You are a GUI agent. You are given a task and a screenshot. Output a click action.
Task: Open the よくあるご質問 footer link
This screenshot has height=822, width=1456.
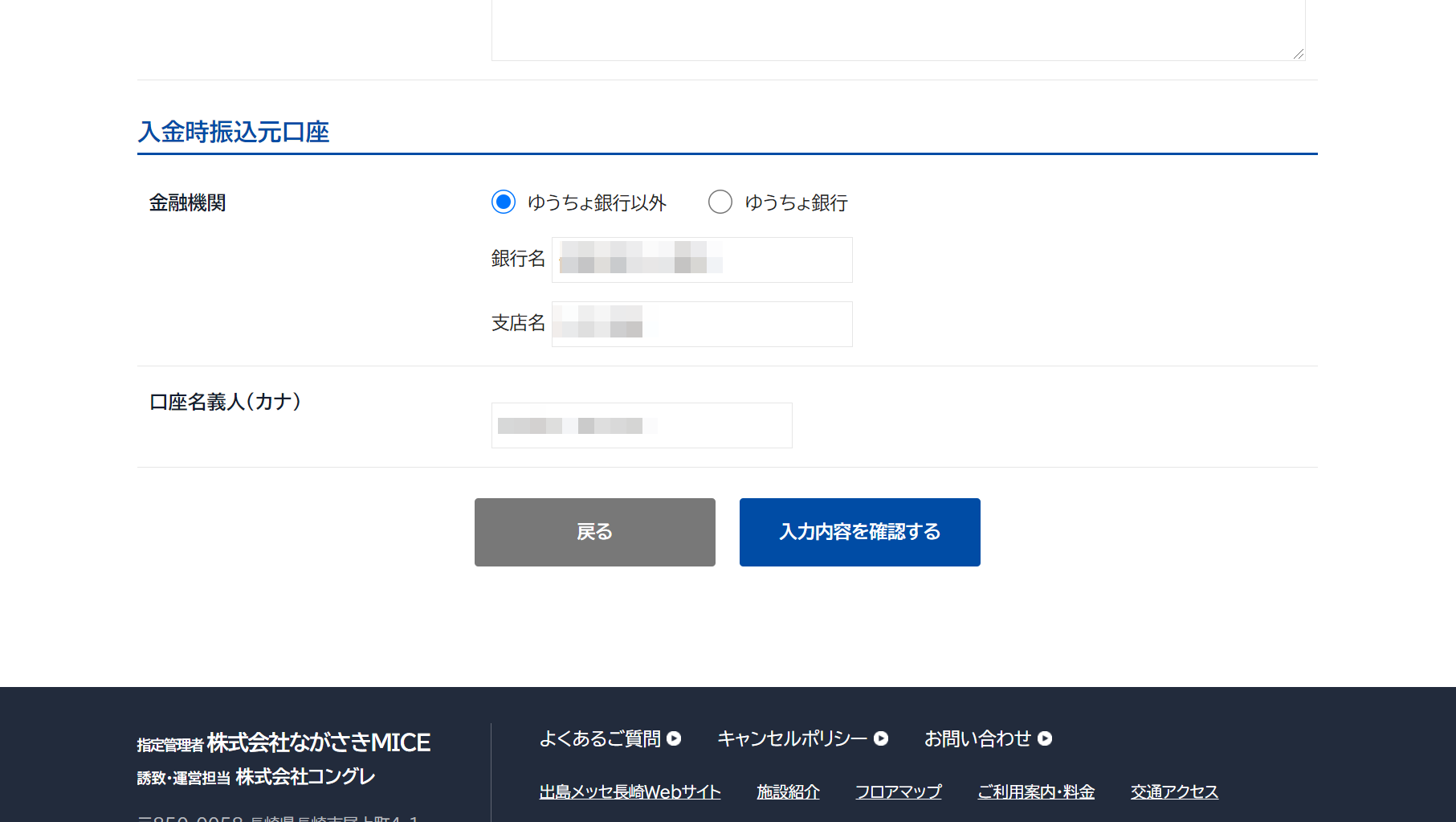point(600,738)
